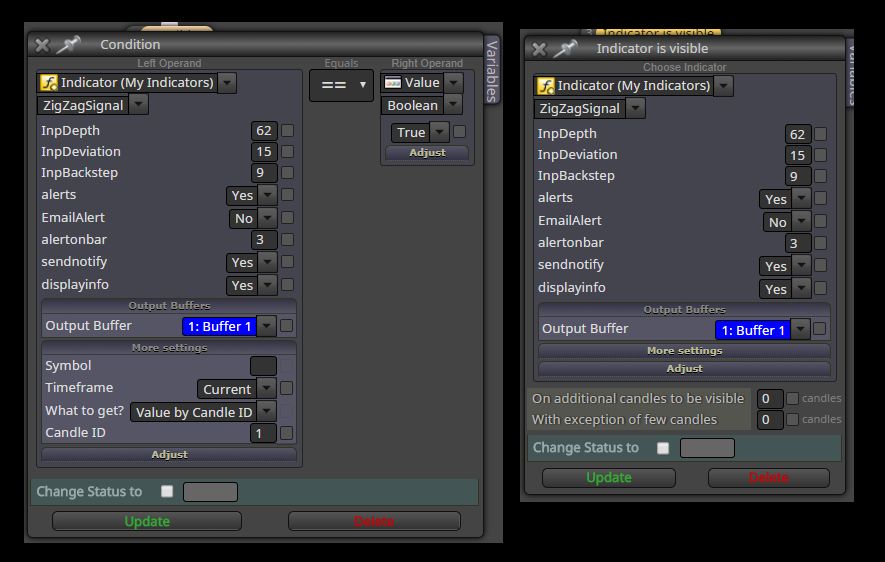Open the Variables side tab in Condition window
Image resolution: width=885 pixels, height=562 pixels.
(x=492, y=71)
